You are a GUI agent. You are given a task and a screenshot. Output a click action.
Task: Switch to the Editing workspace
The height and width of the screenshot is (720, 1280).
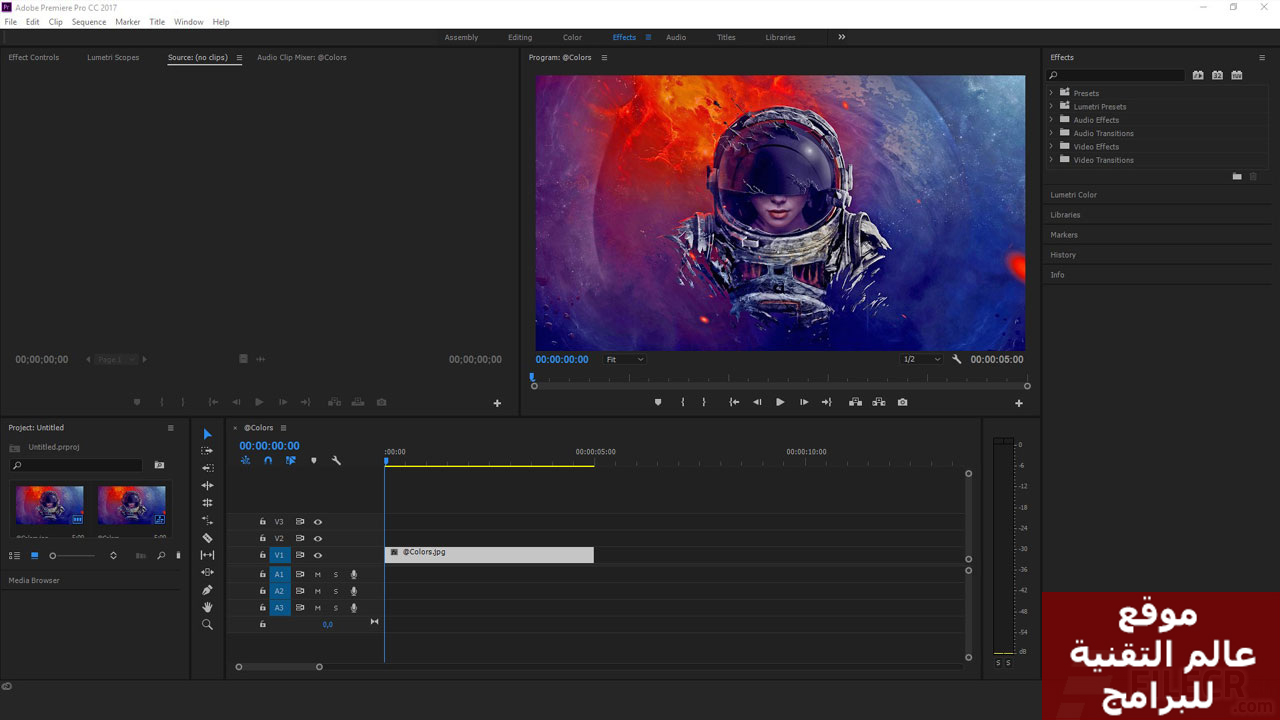(520, 37)
